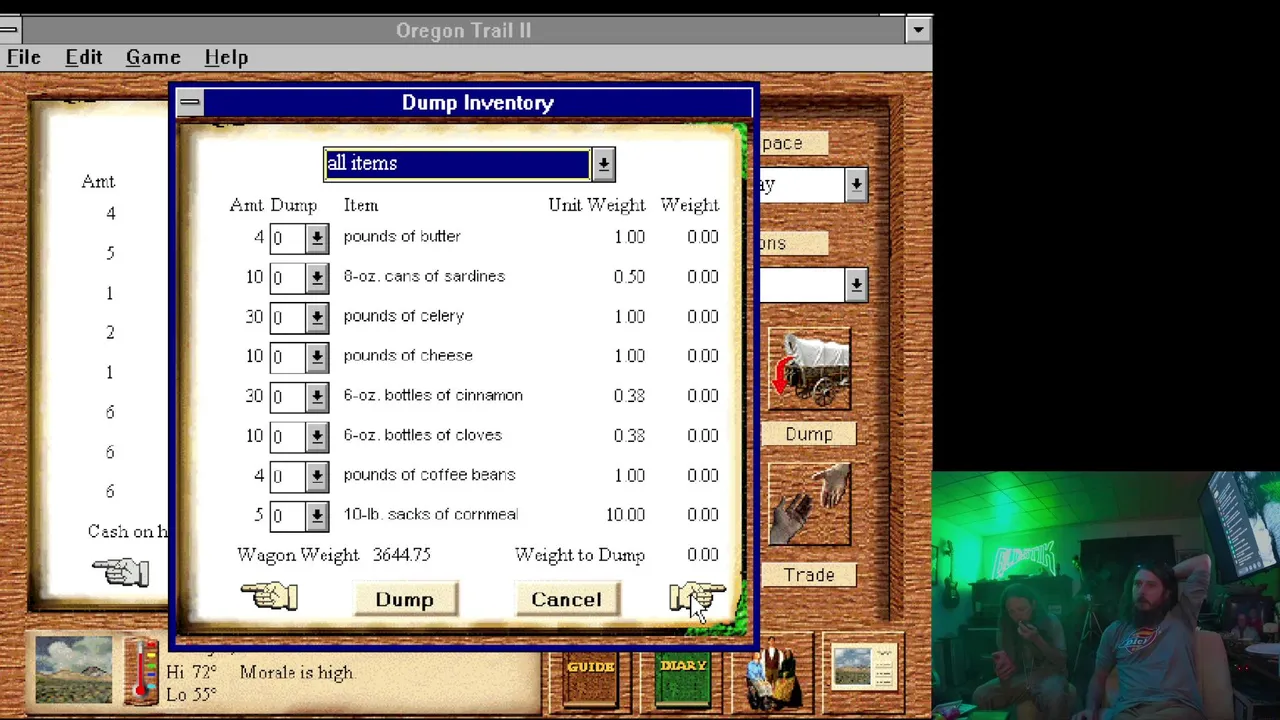Screen dimensions: 1280x720
Task: Click the all items selection field
Action: pyautogui.click(x=458, y=164)
